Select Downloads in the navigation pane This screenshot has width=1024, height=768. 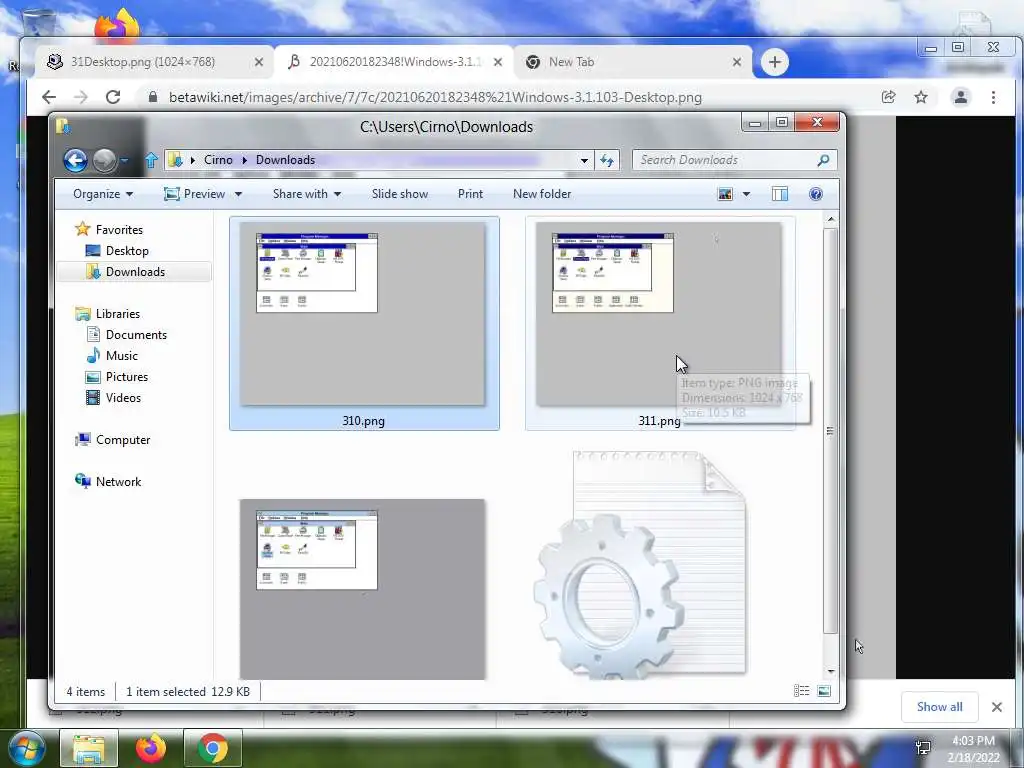coord(135,272)
